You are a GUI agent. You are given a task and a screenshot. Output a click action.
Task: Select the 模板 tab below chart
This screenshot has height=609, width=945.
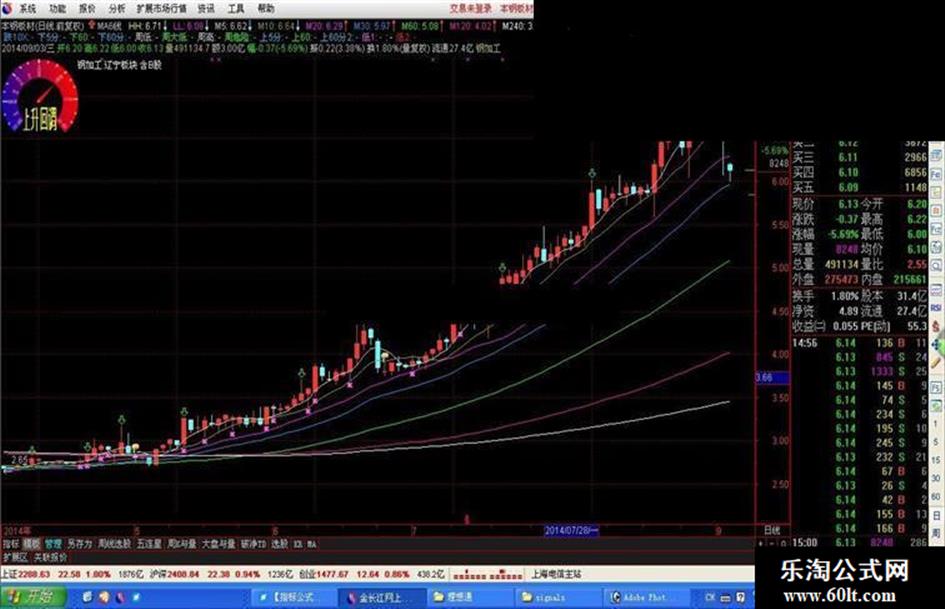31,544
